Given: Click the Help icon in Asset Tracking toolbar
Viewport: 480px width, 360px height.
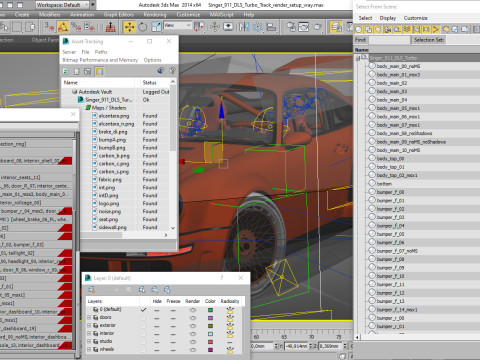Looking at the screenshot, I should 172,71.
